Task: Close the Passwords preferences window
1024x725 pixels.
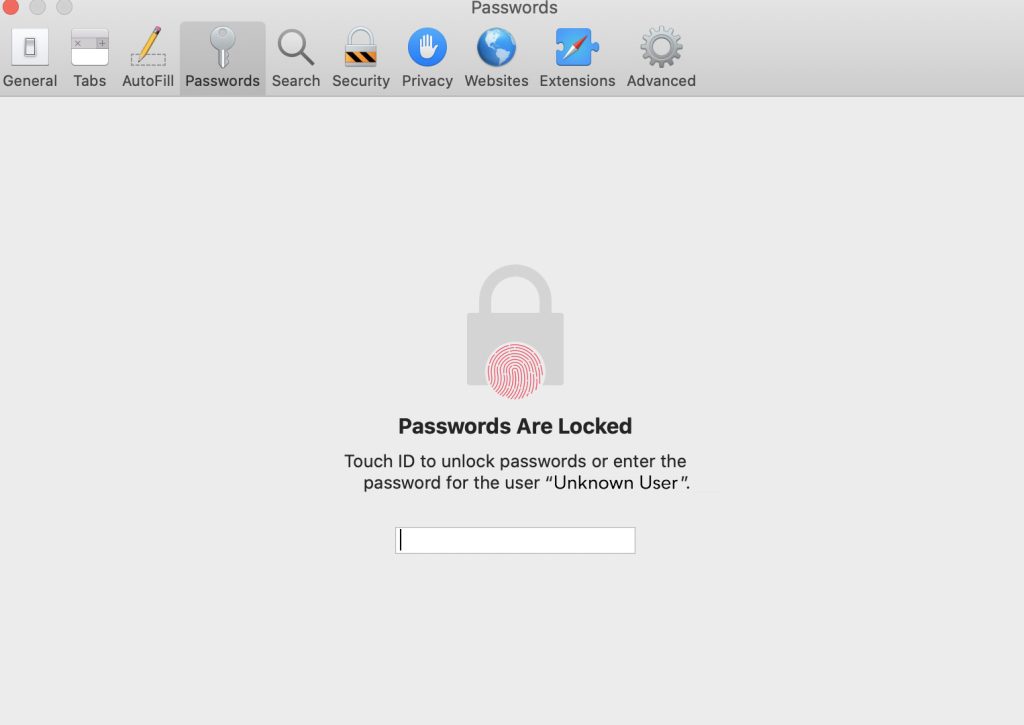Action: click(x=10, y=6)
